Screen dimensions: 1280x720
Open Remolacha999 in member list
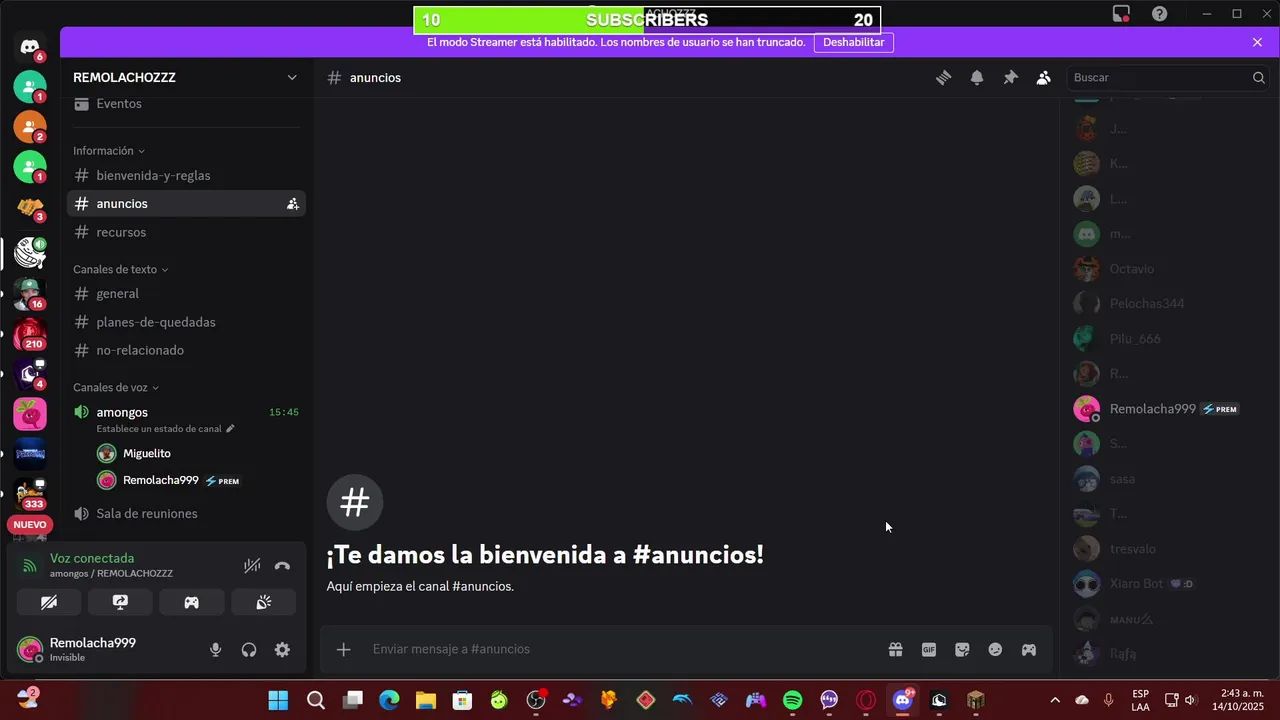point(1160,409)
